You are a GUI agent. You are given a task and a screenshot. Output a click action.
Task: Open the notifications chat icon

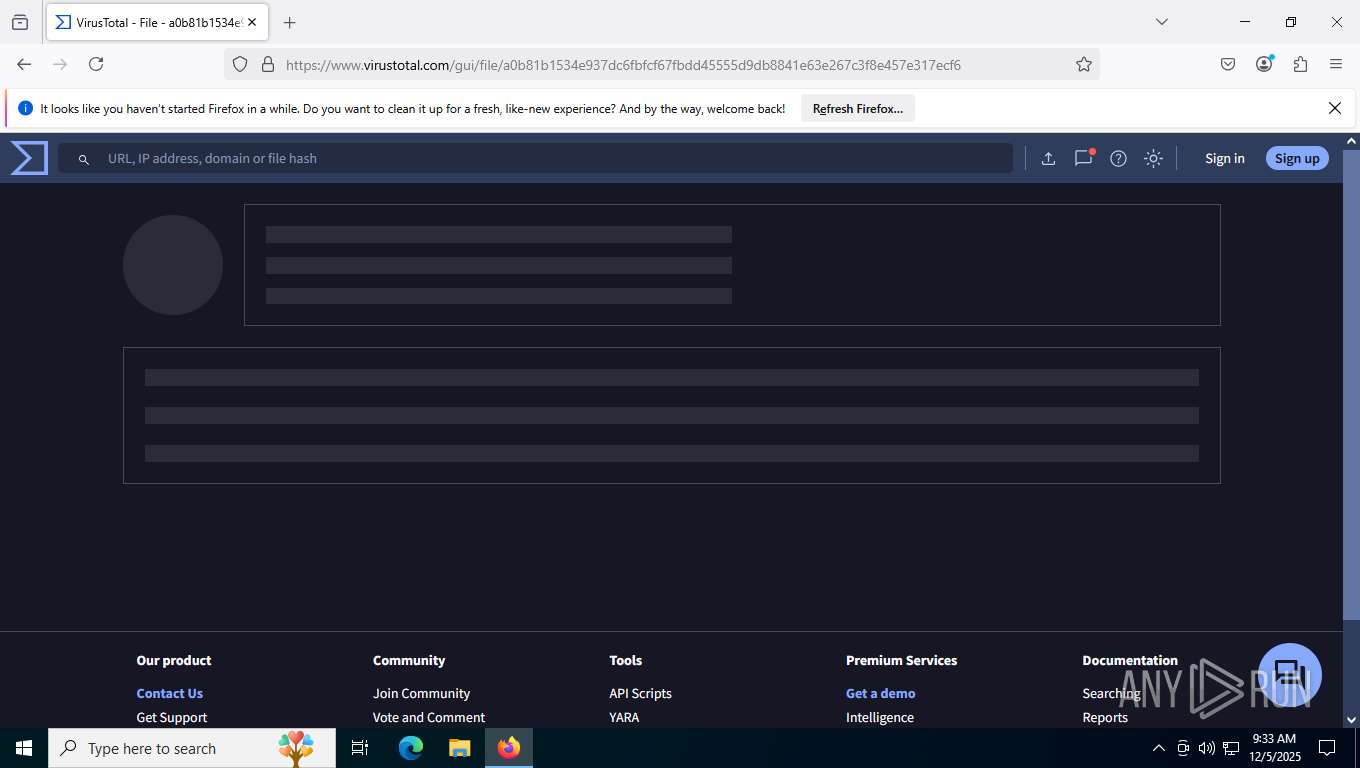pos(1083,158)
